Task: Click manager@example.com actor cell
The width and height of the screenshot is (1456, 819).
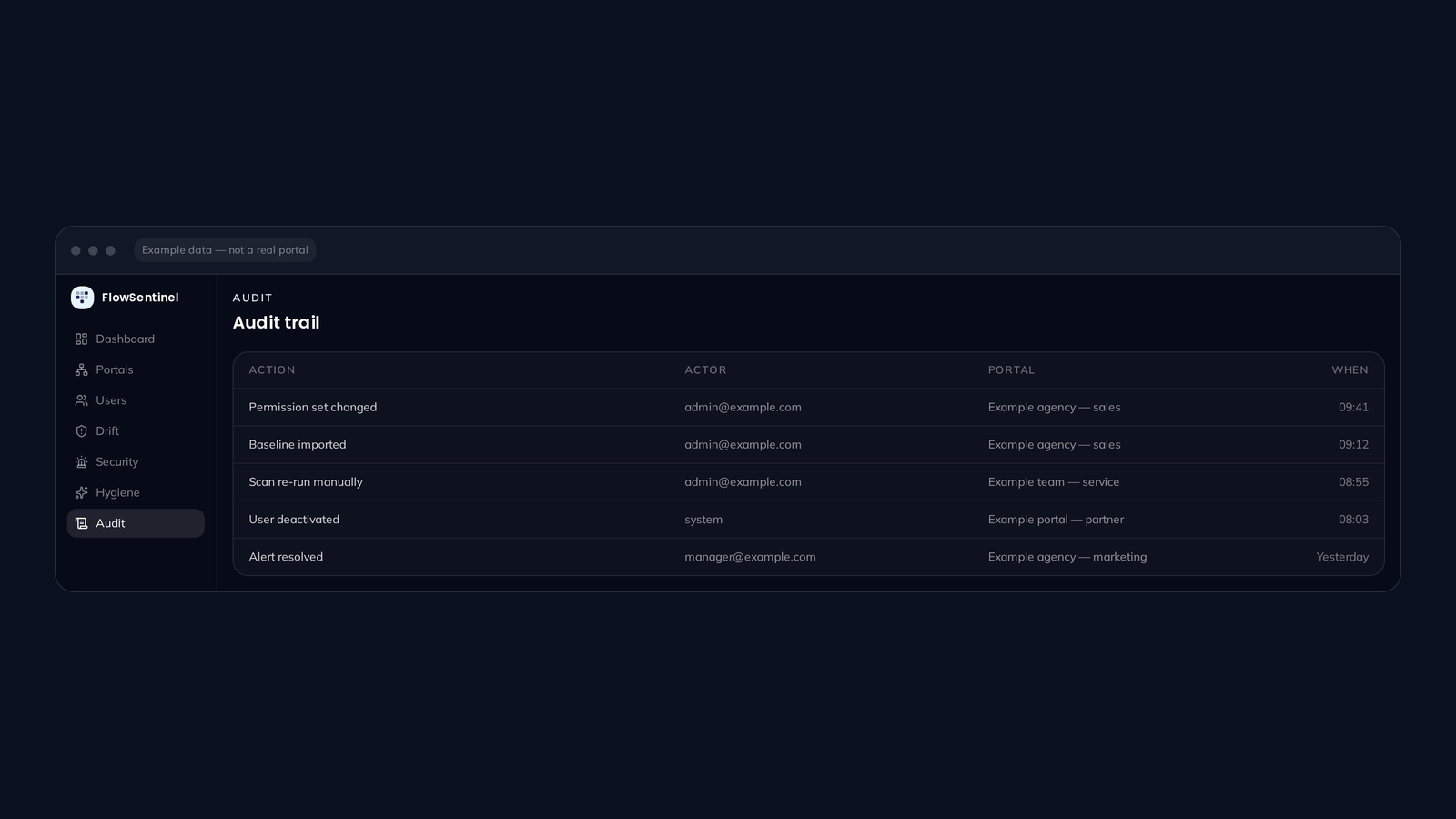Action: coord(750,556)
